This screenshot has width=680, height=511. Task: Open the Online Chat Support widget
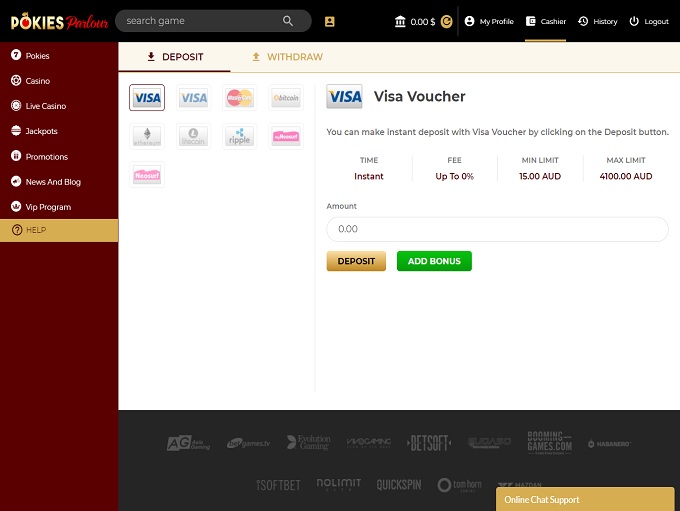[x=584, y=499]
